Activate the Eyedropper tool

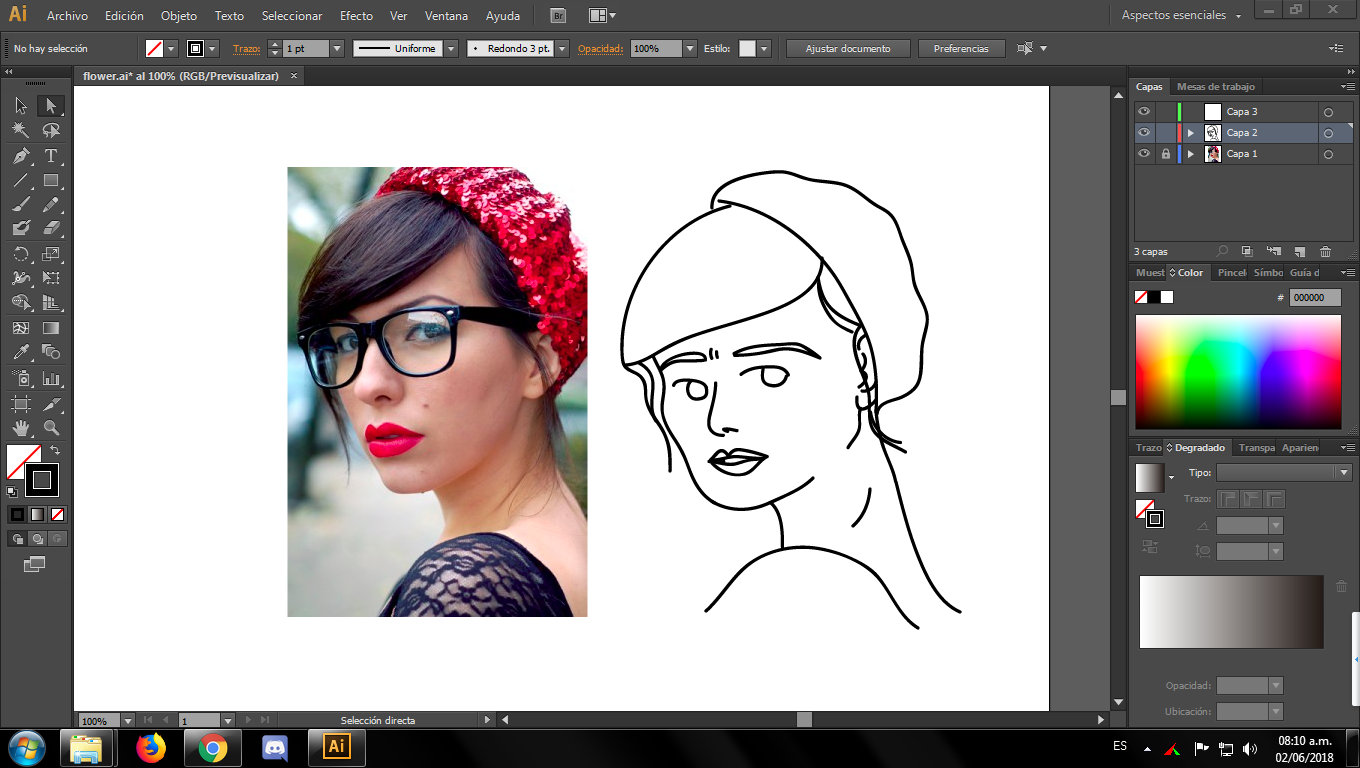[21, 352]
